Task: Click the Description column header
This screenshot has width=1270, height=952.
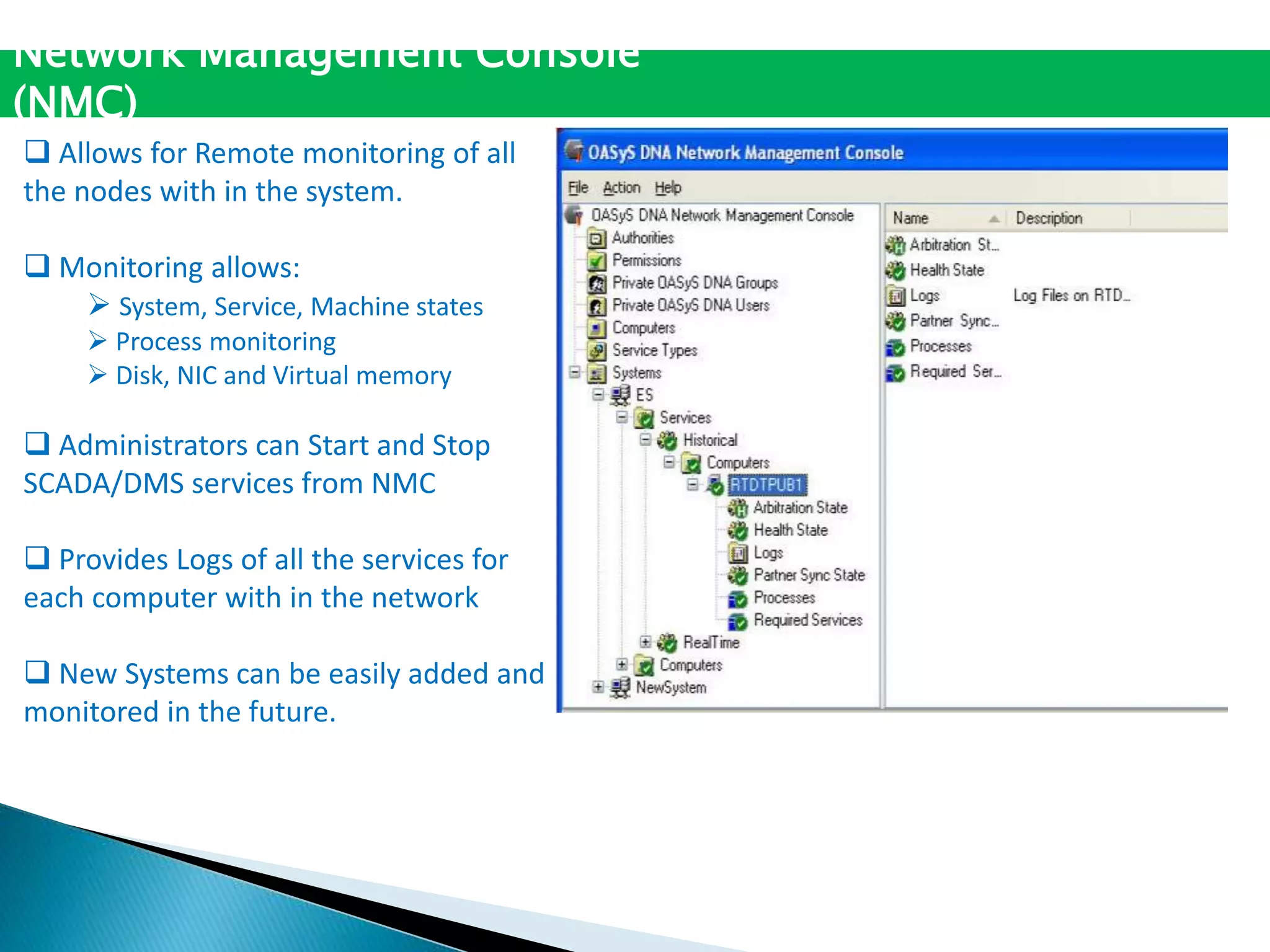Action: click(1049, 218)
